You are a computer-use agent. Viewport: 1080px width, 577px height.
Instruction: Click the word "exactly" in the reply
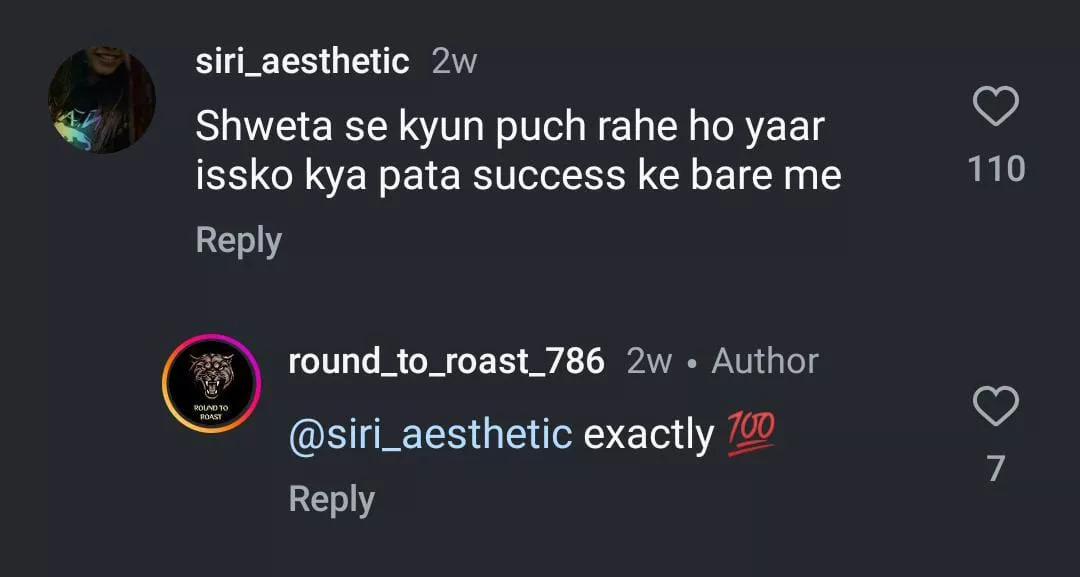pos(649,435)
